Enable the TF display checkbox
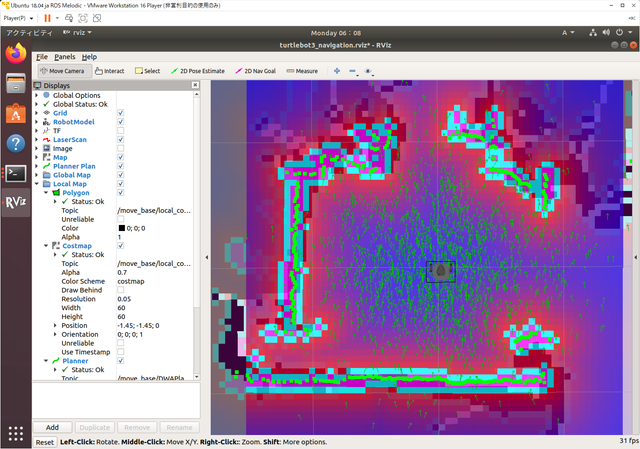The image size is (640, 449). (121, 131)
